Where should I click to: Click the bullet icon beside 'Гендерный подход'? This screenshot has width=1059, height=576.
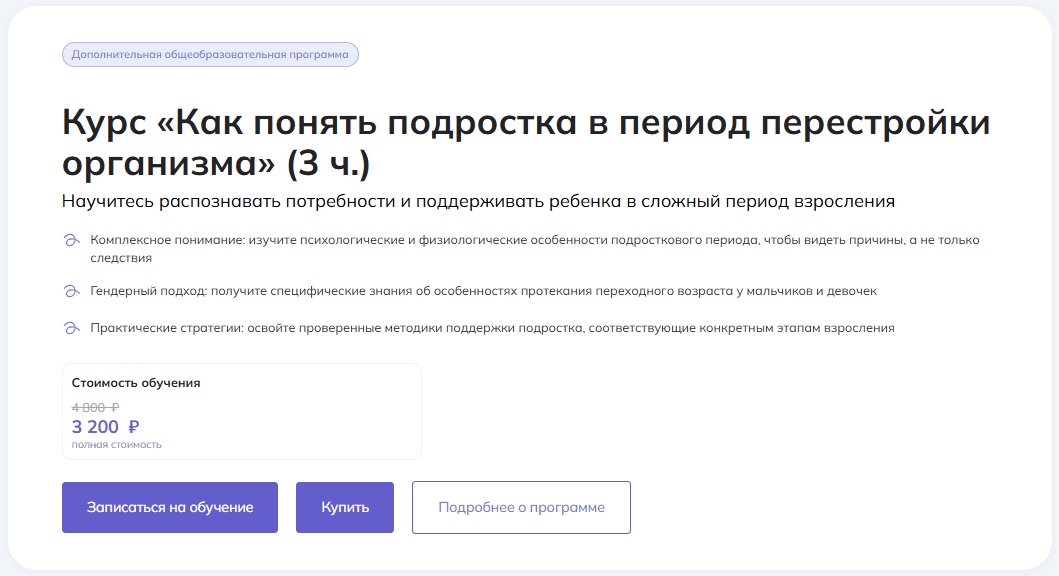71,291
